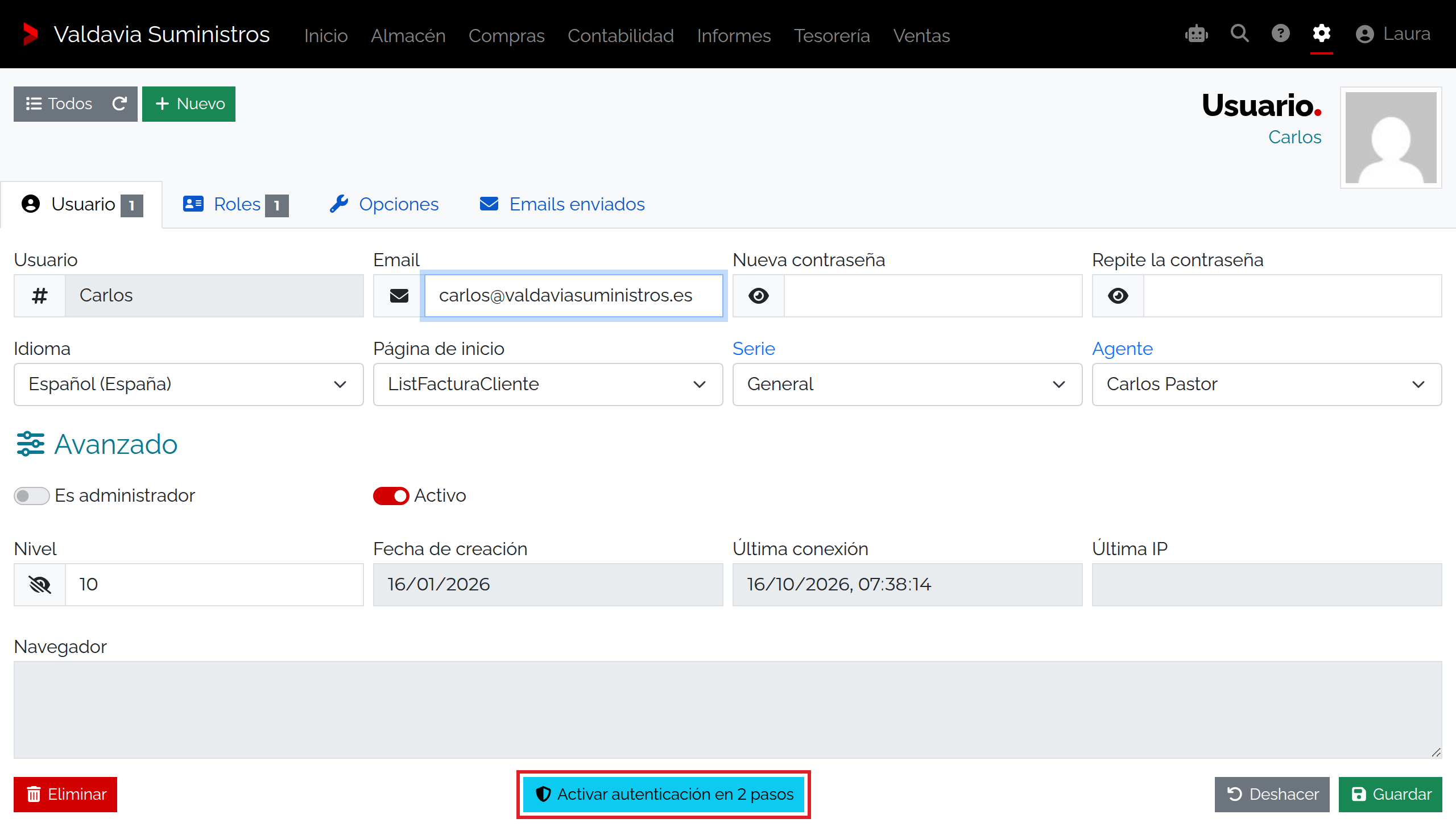Click the Deshacer button

[x=1272, y=795]
